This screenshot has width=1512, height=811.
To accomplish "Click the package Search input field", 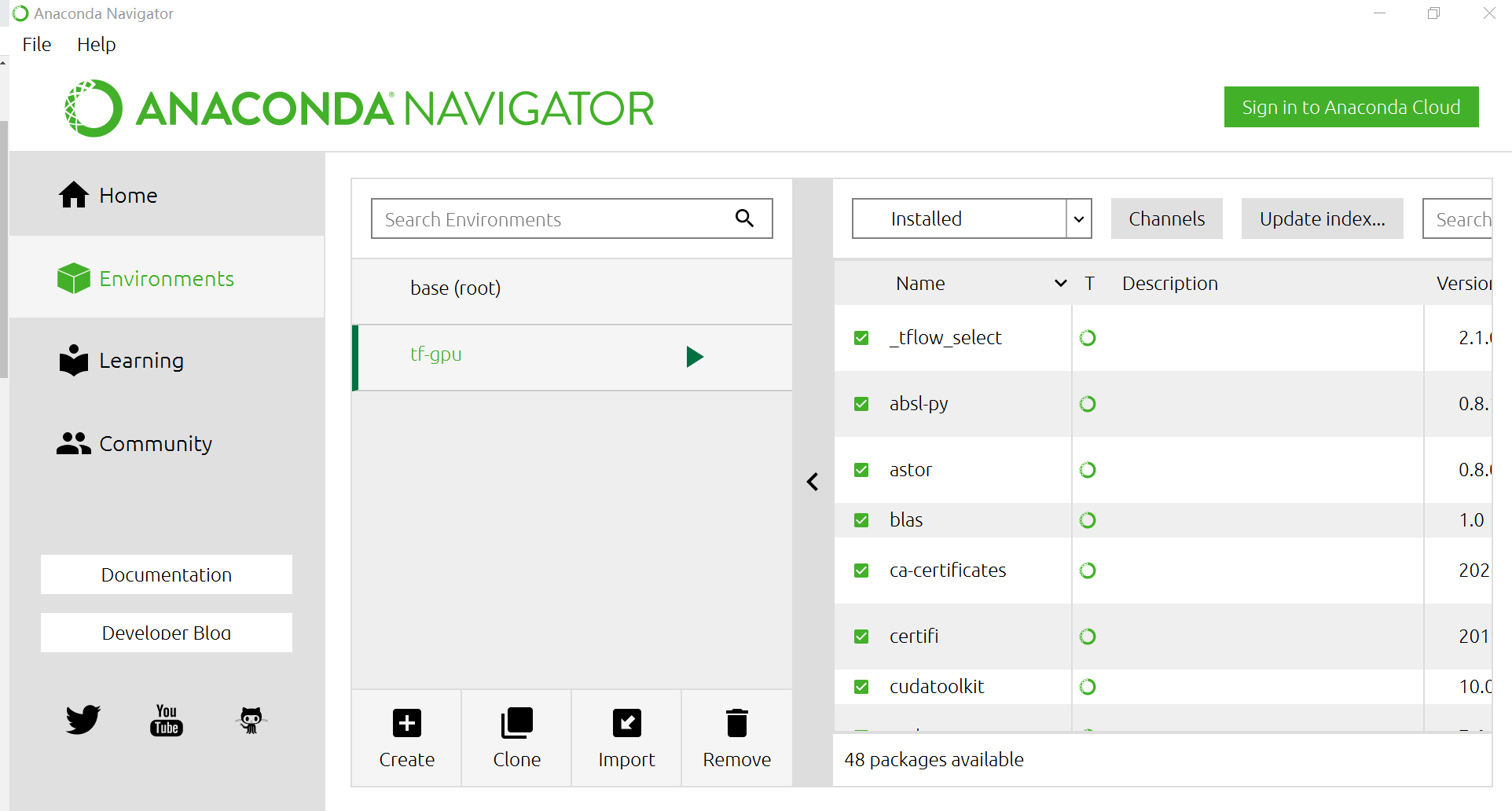I will pos(1458,218).
